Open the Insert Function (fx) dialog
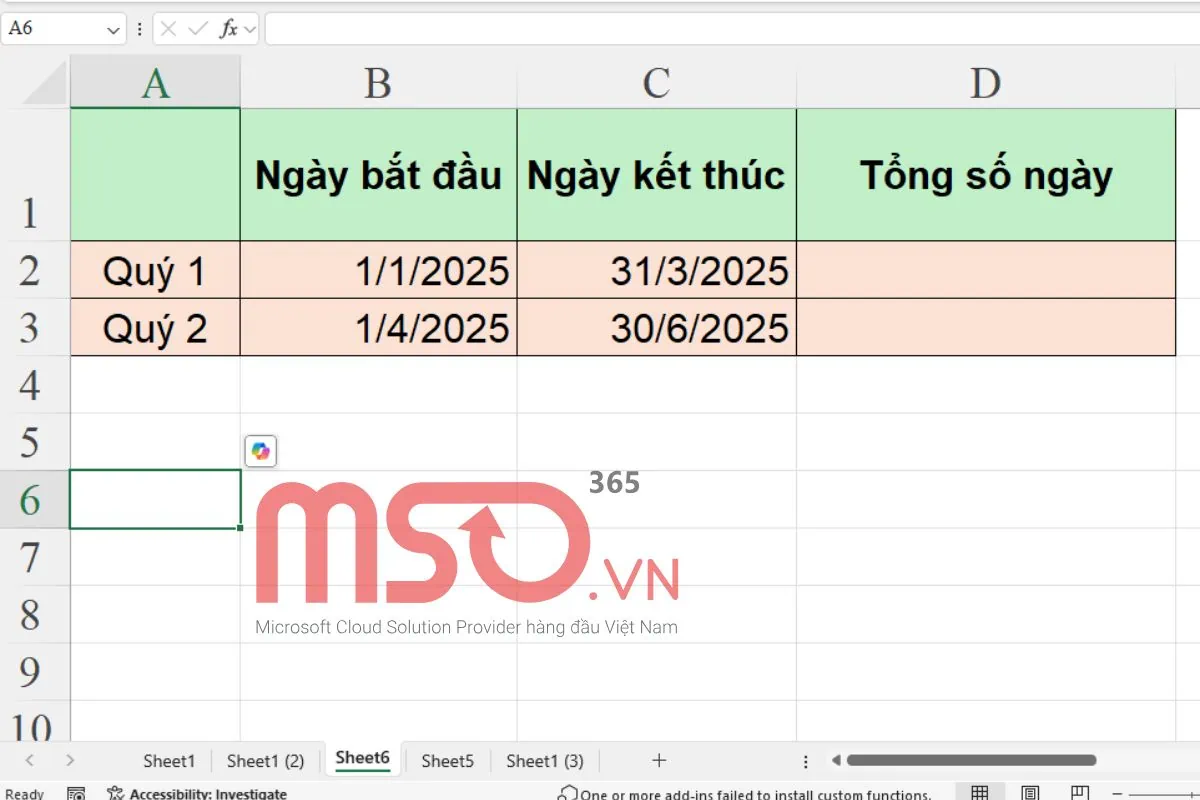Image resolution: width=1200 pixels, height=800 pixels. point(230,28)
